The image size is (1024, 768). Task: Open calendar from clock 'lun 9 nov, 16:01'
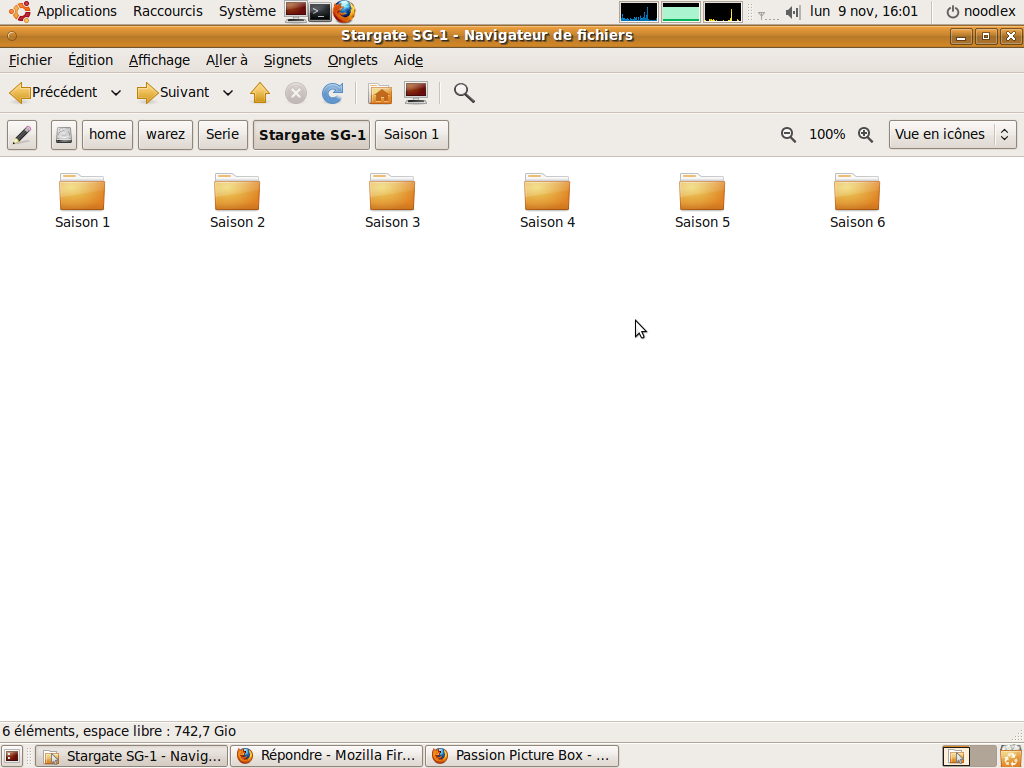[x=864, y=11]
